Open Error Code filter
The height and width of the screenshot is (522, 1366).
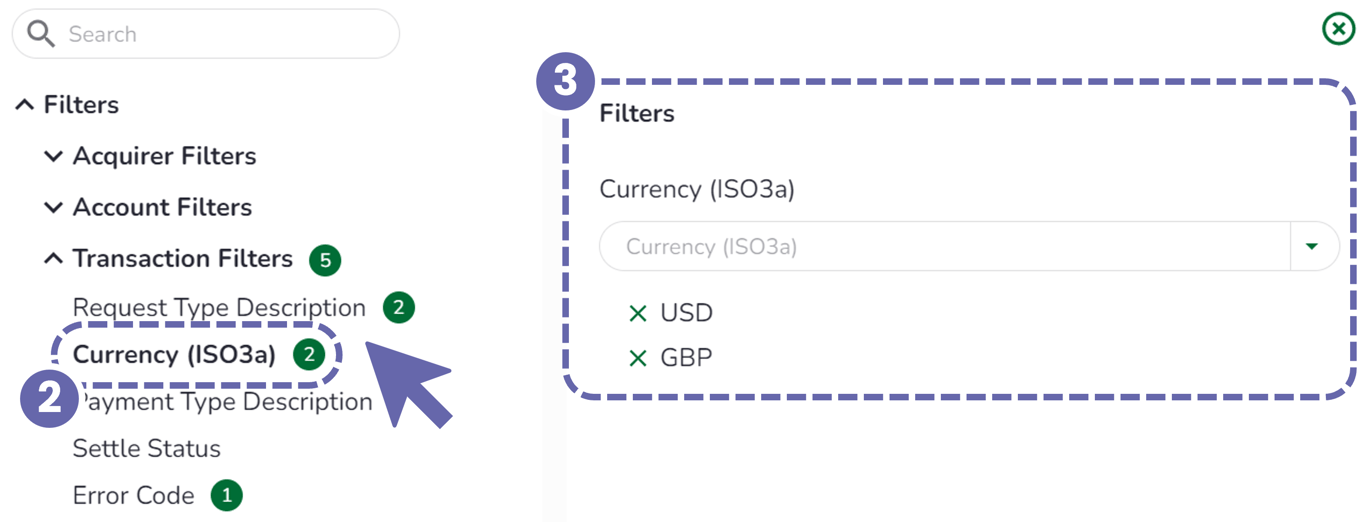(x=134, y=496)
